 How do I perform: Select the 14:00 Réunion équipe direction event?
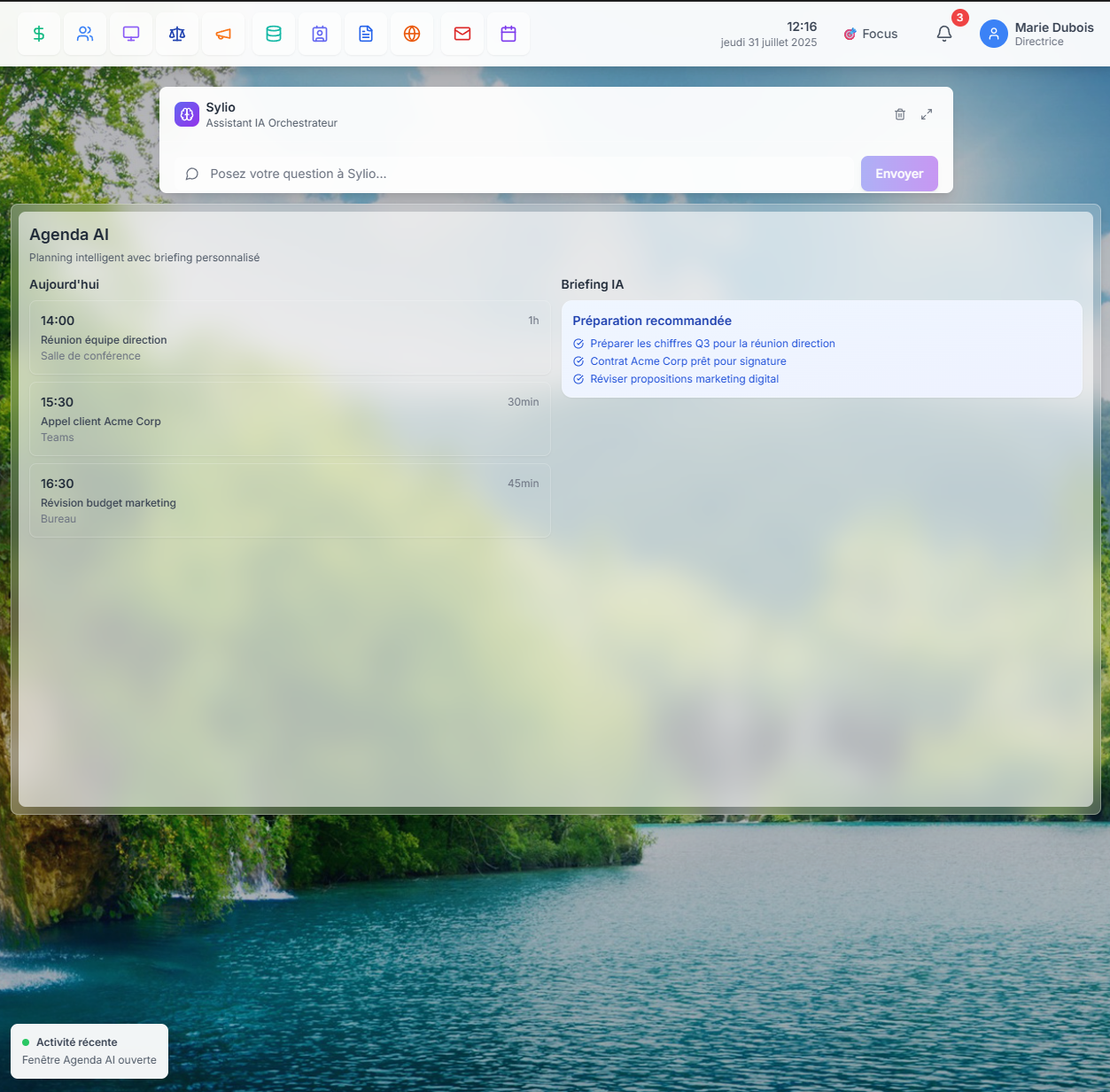(x=290, y=337)
